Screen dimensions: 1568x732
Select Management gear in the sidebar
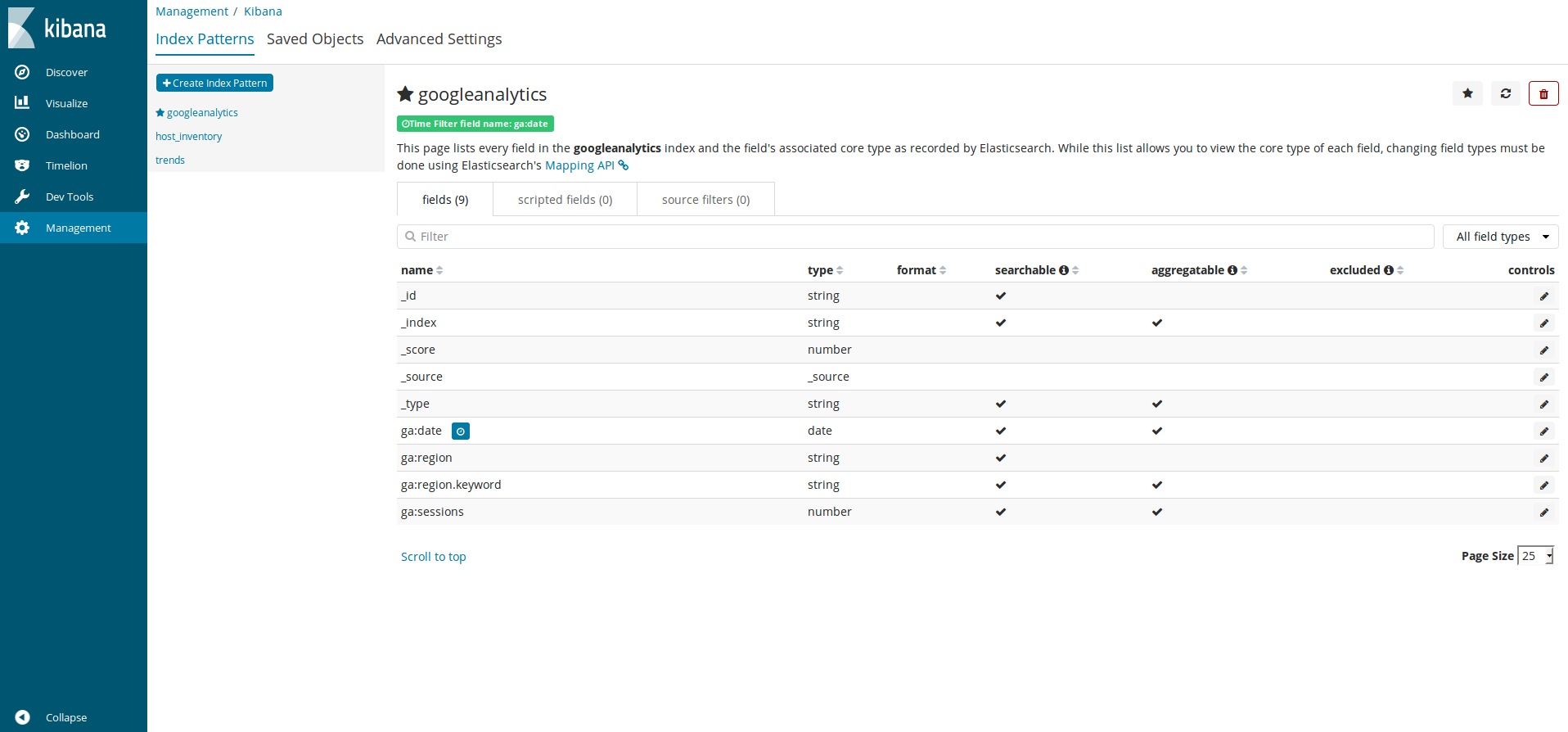tap(74, 228)
